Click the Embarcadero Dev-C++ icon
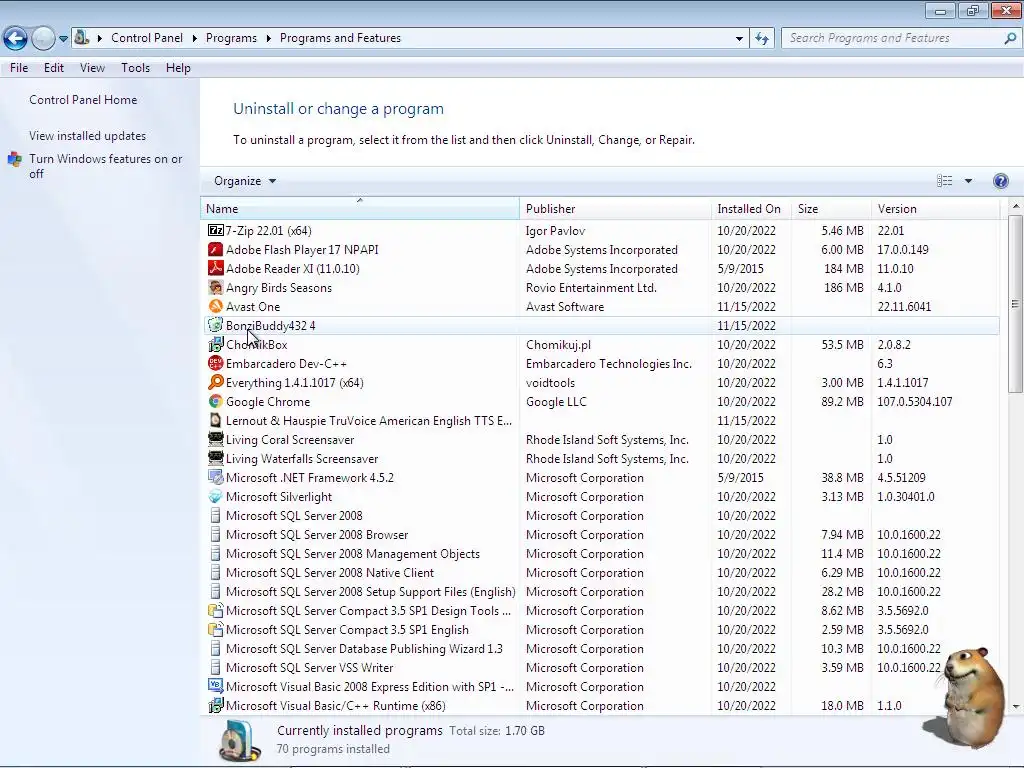Image resolution: width=1024 pixels, height=768 pixels. [216, 363]
